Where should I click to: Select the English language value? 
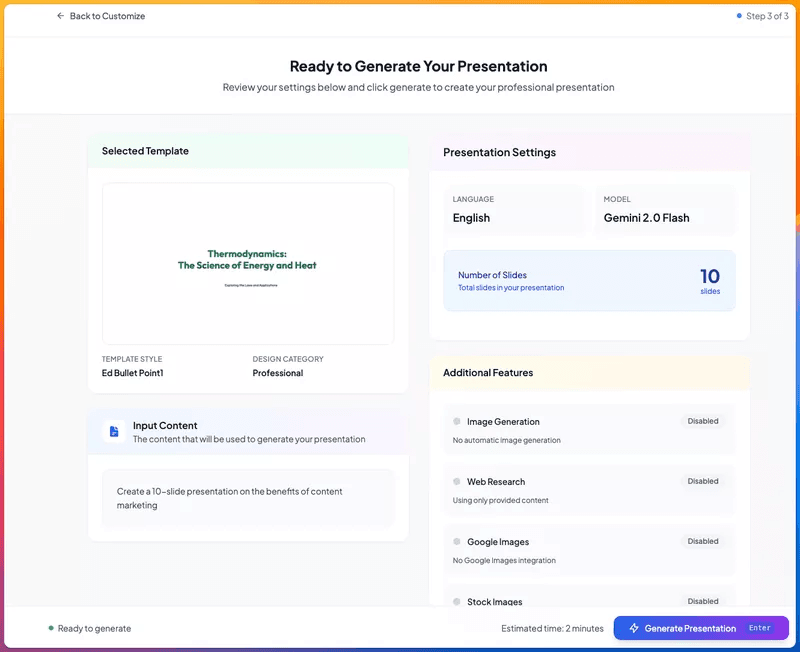471,218
